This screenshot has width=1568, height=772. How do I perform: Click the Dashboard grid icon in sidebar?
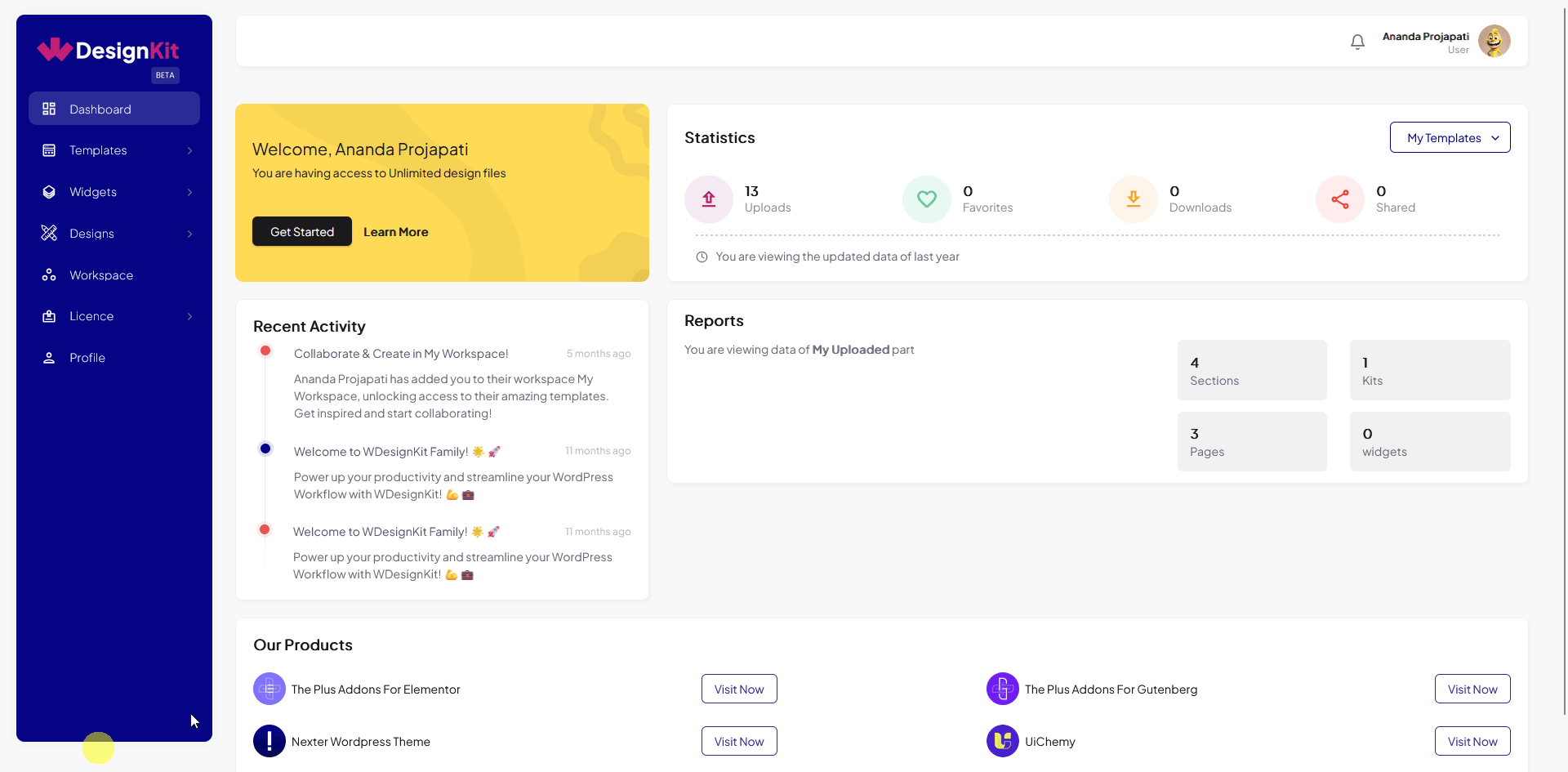(x=49, y=109)
